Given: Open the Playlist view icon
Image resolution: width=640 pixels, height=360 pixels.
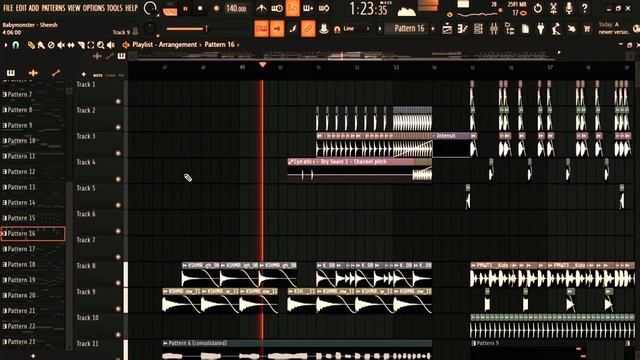Looking at the screenshot, I should click(x=447, y=29).
